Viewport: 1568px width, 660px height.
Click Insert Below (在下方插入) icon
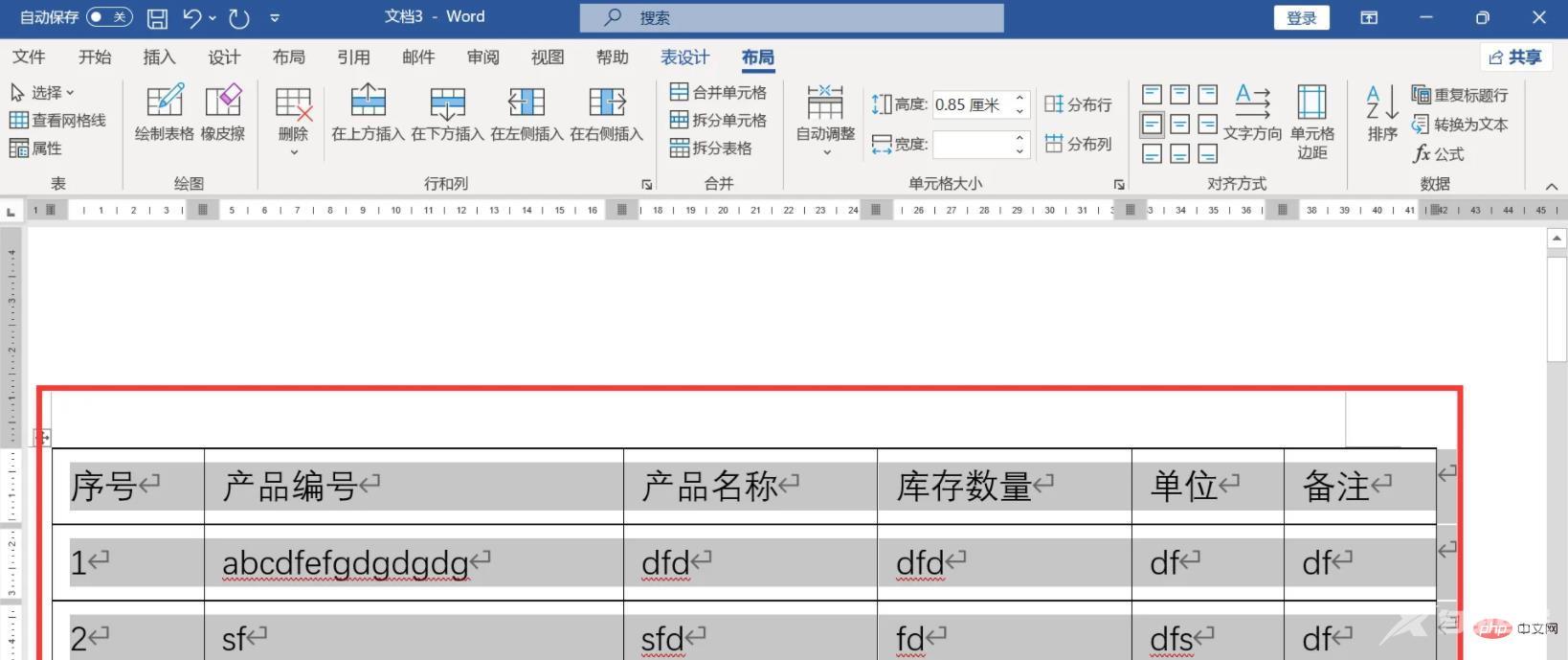(447, 102)
